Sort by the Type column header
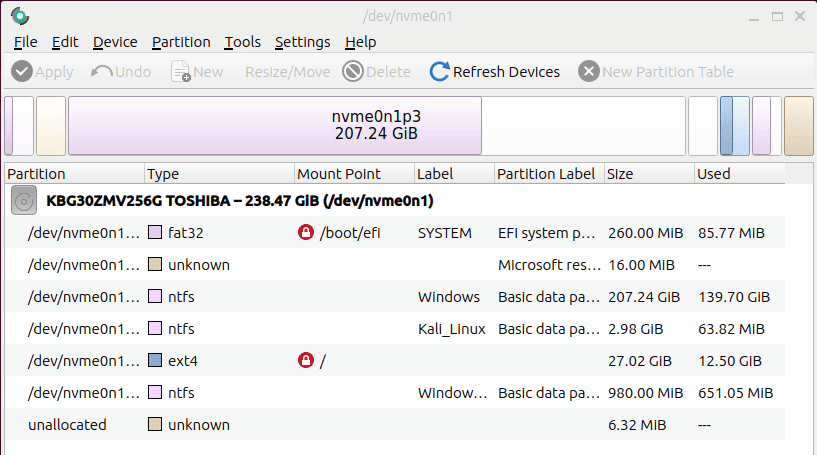The image size is (817, 455). tap(219, 174)
